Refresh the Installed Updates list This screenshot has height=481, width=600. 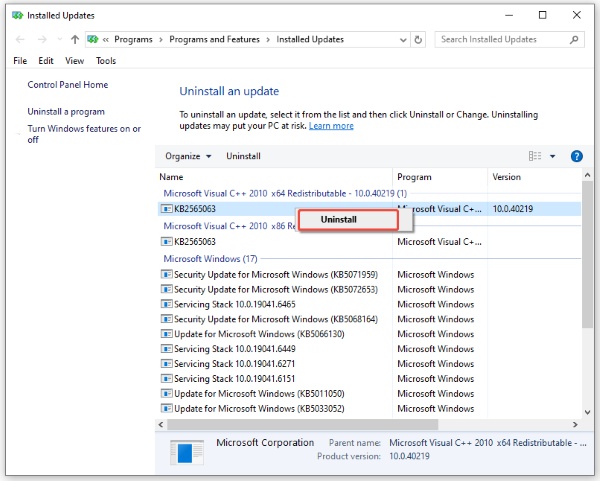point(418,40)
